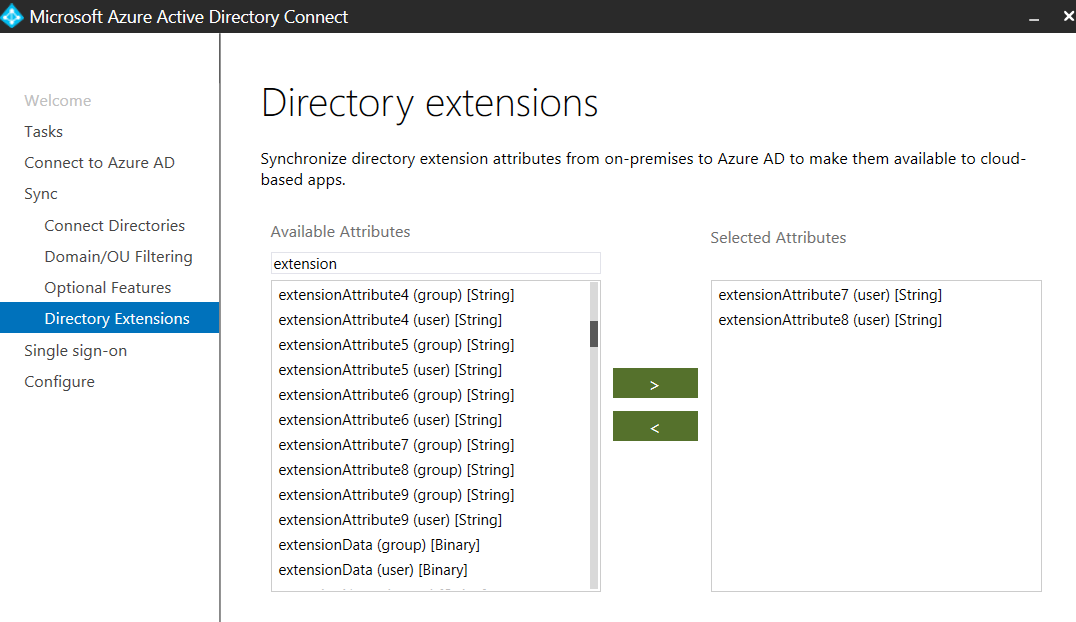Click the Azure AD Connect logo icon
Image resolution: width=1076 pixels, height=622 pixels.
click(13, 16)
